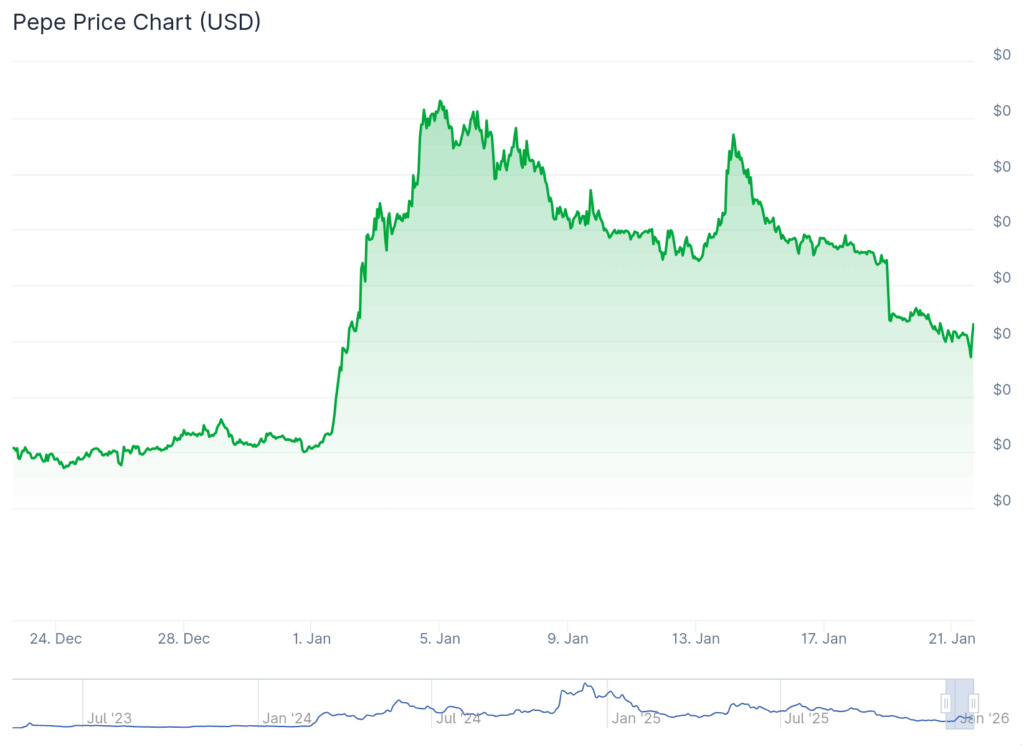Click the "Jul '23" navigator label
The height and width of the screenshot is (747, 1024).
click(x=110, y=718)
